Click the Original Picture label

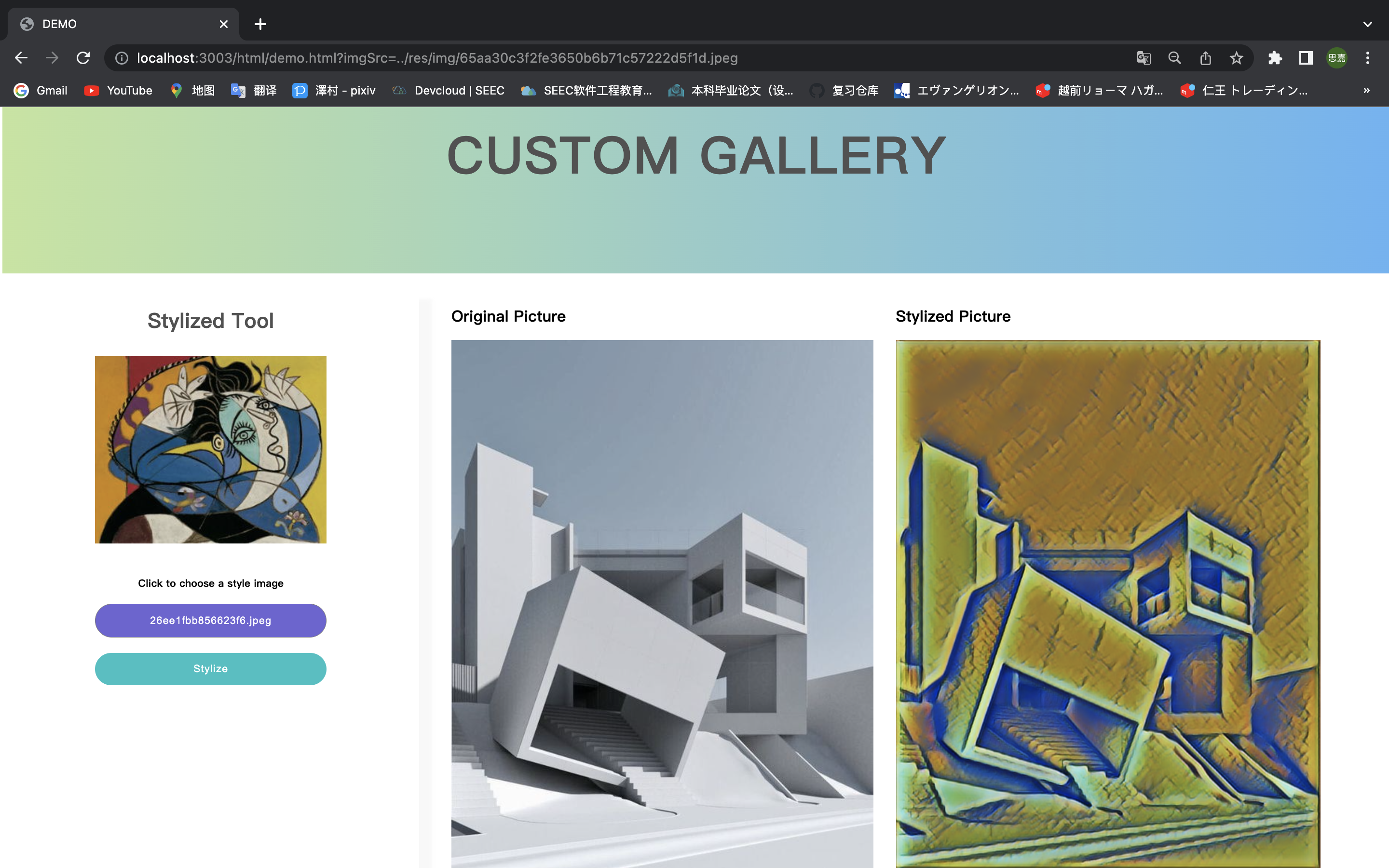508,316
